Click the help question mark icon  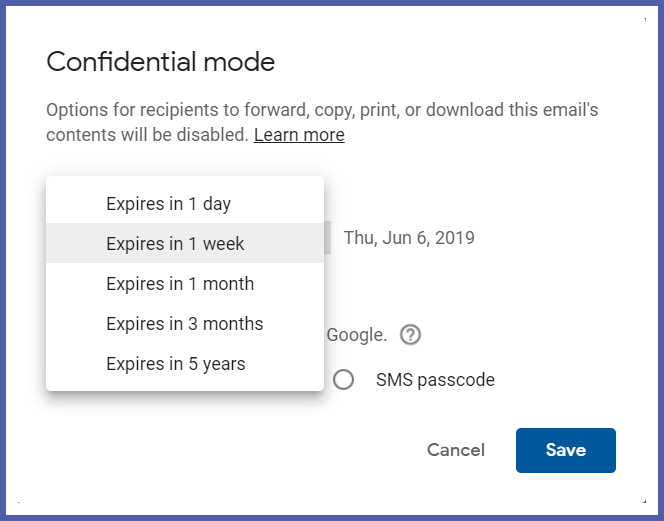coord(410,335)
